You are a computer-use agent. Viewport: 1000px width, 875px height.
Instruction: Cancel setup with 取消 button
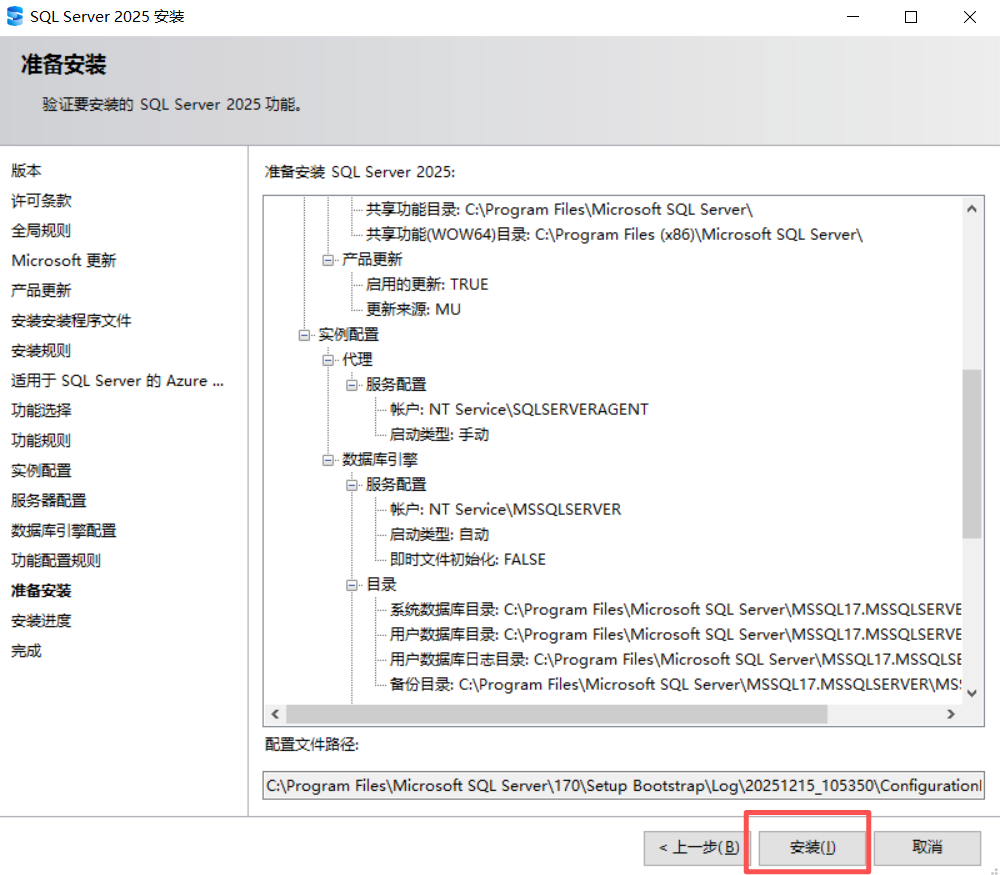pos(927,847)
